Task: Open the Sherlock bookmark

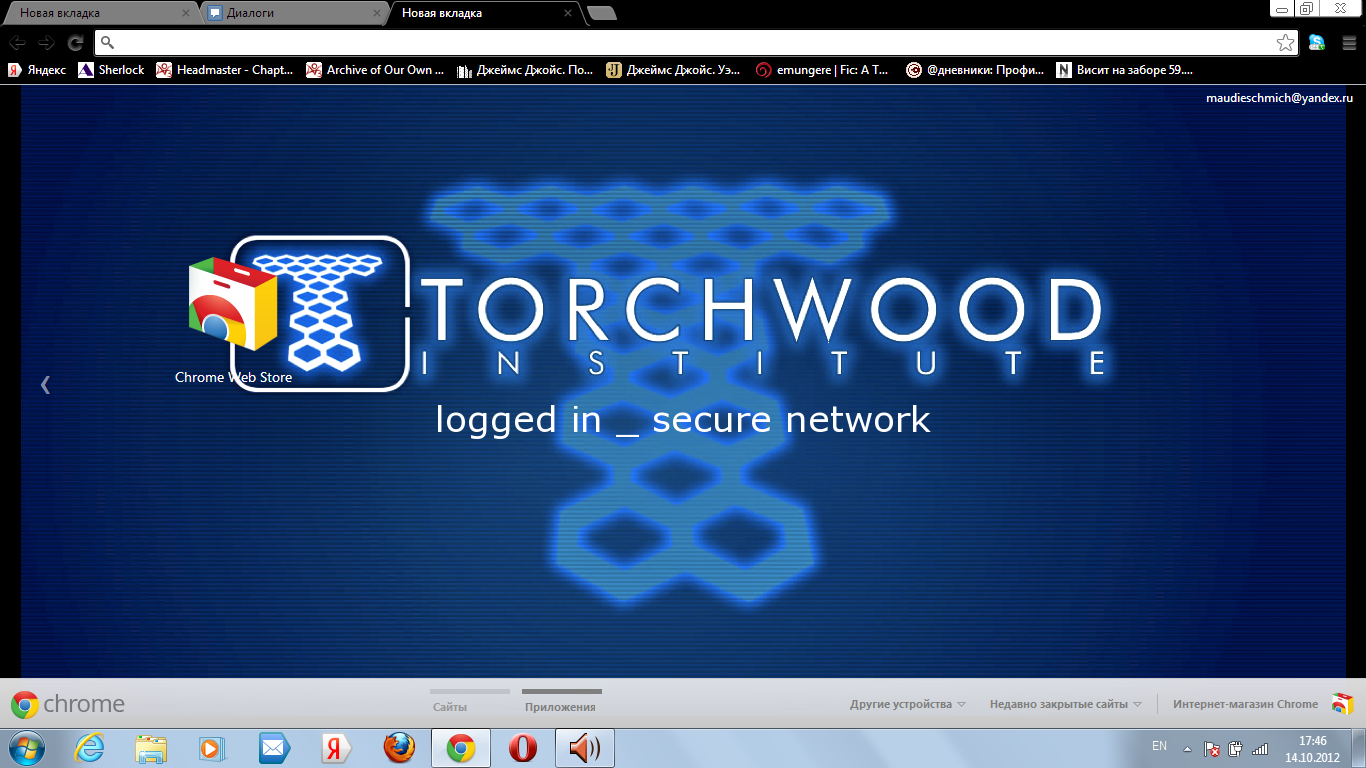Action: coord(111,70)
